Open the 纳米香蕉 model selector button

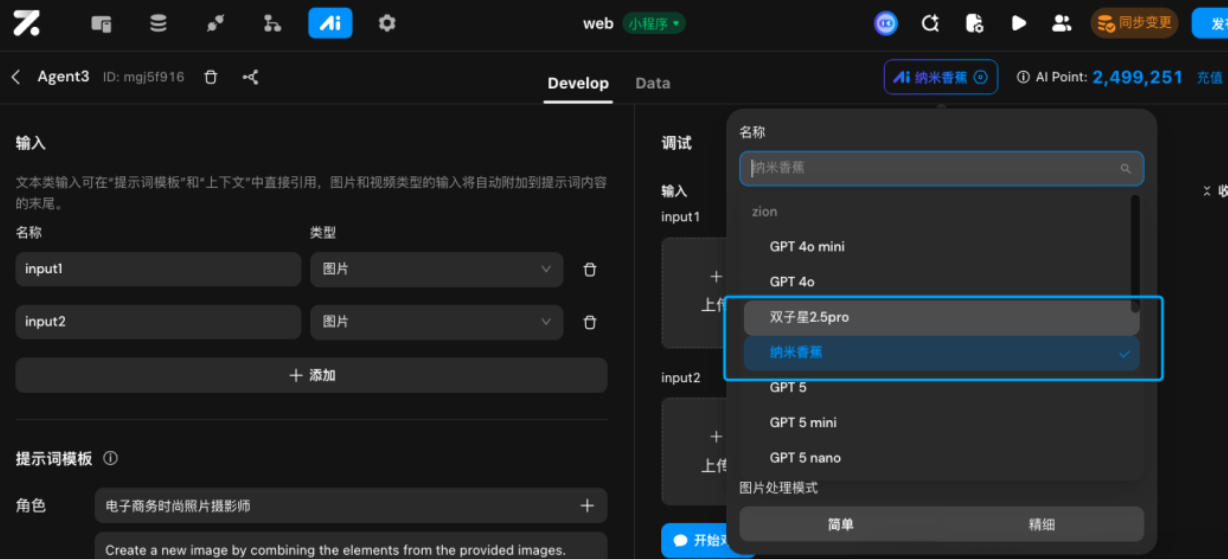(940, 77)
